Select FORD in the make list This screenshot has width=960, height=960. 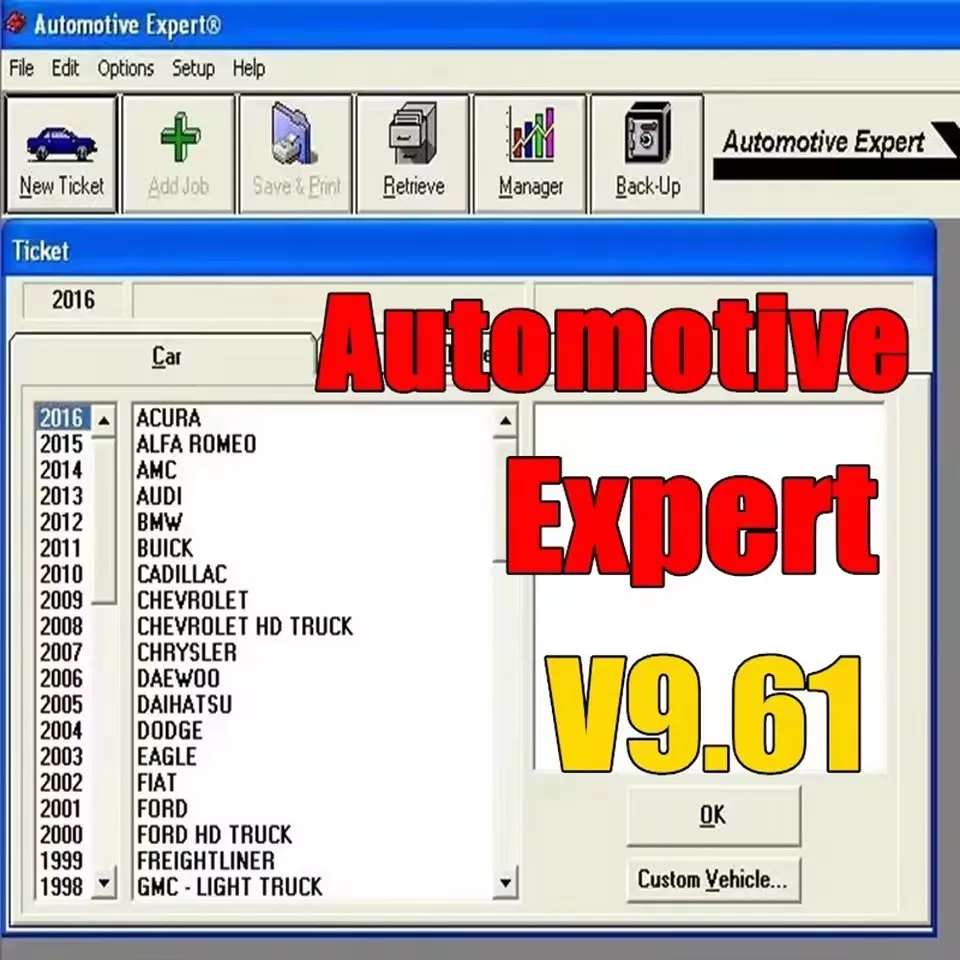(162, 809)
